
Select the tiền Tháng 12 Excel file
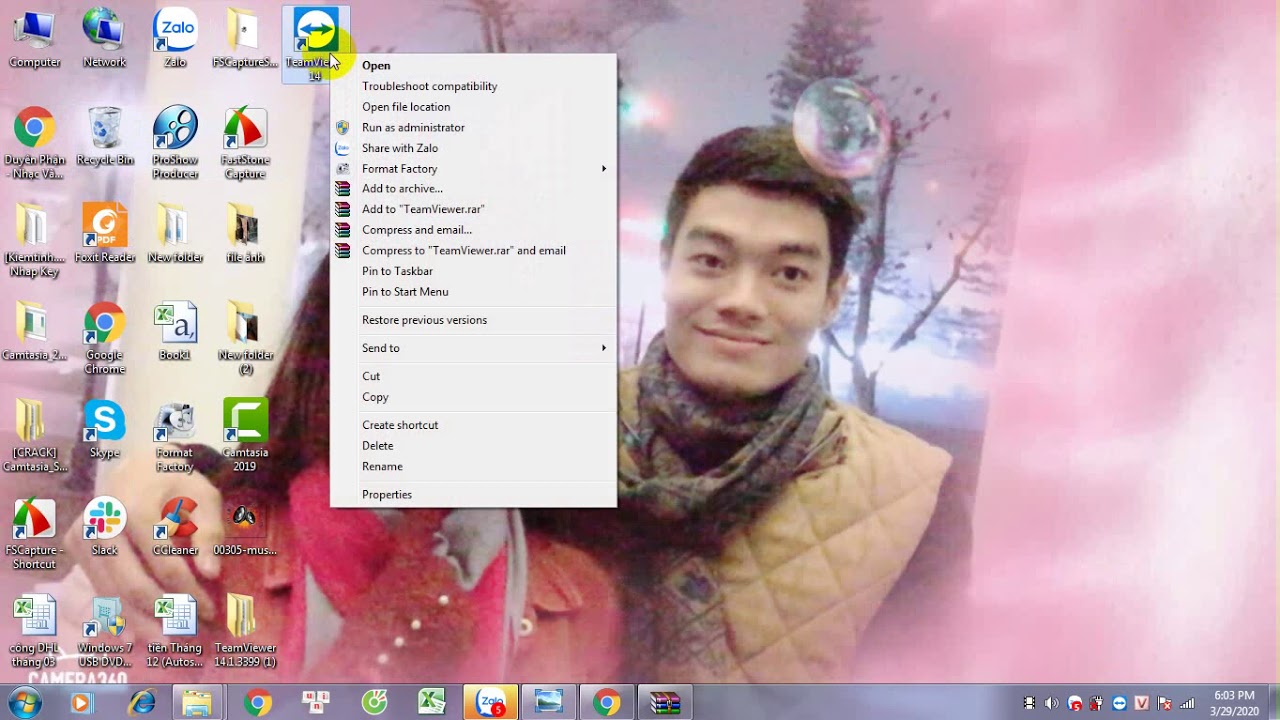(x=175, y=632)
